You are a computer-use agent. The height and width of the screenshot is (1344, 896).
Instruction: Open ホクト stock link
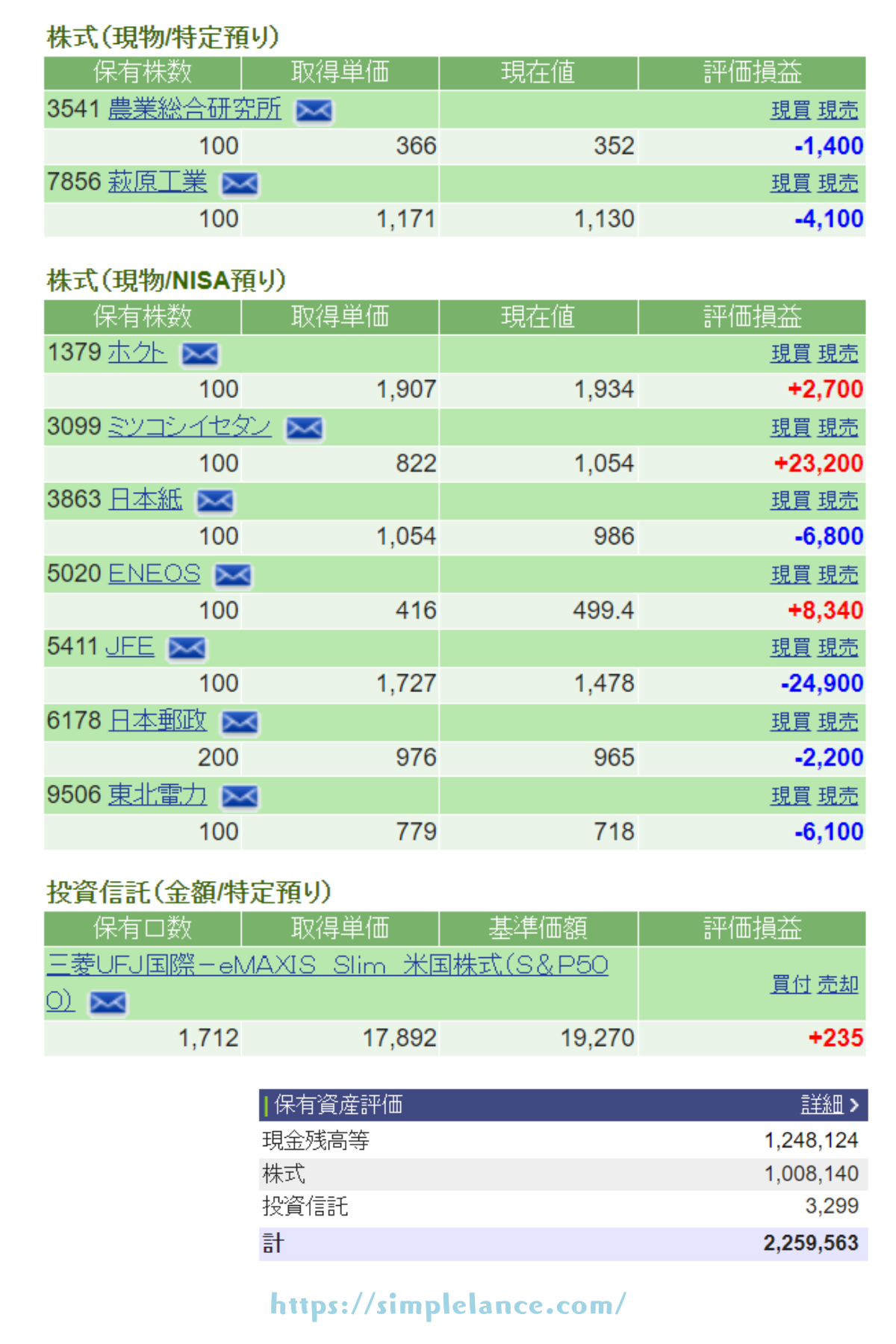[x=137, y=352]
